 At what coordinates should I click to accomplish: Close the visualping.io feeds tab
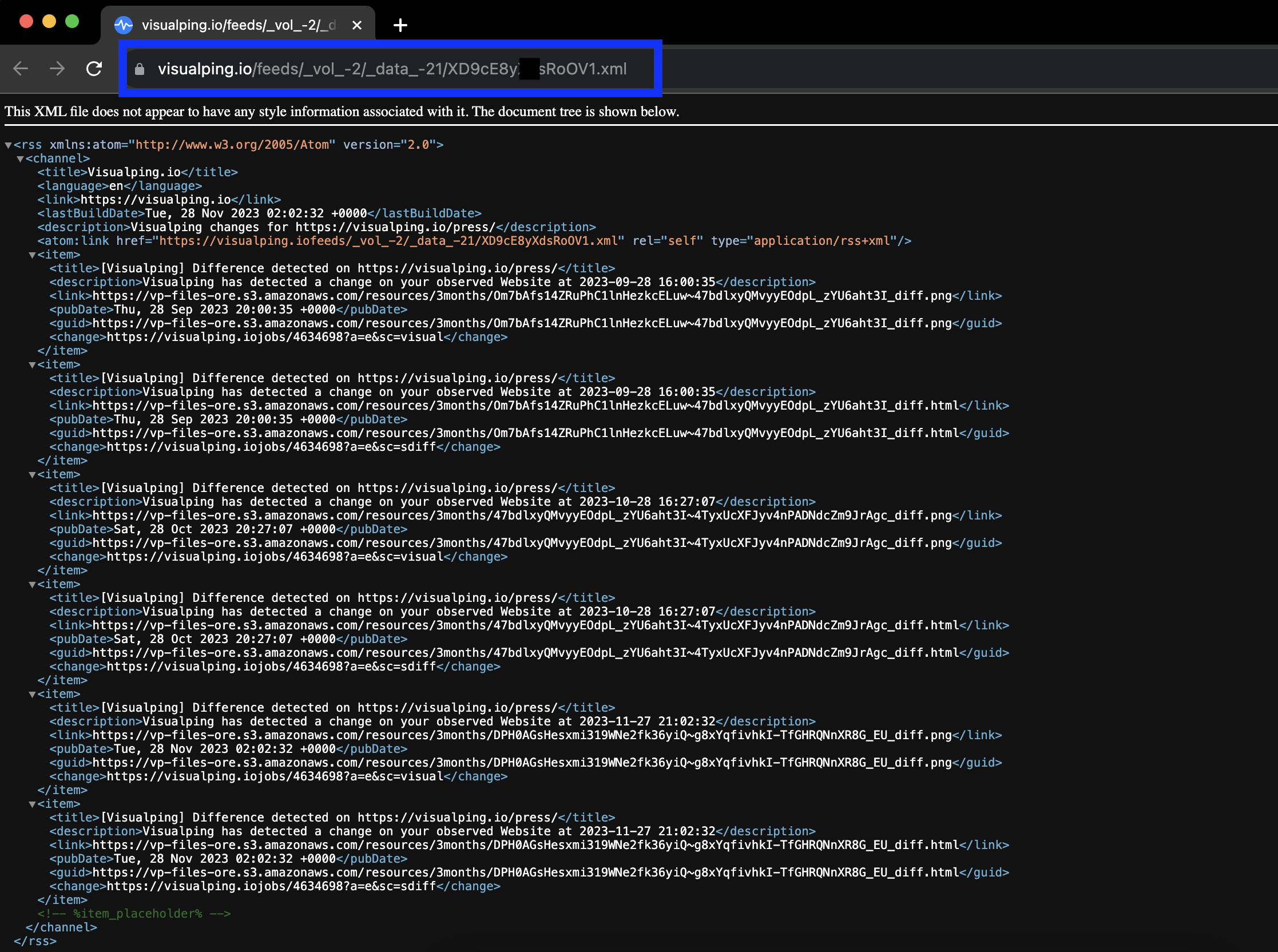357,25
